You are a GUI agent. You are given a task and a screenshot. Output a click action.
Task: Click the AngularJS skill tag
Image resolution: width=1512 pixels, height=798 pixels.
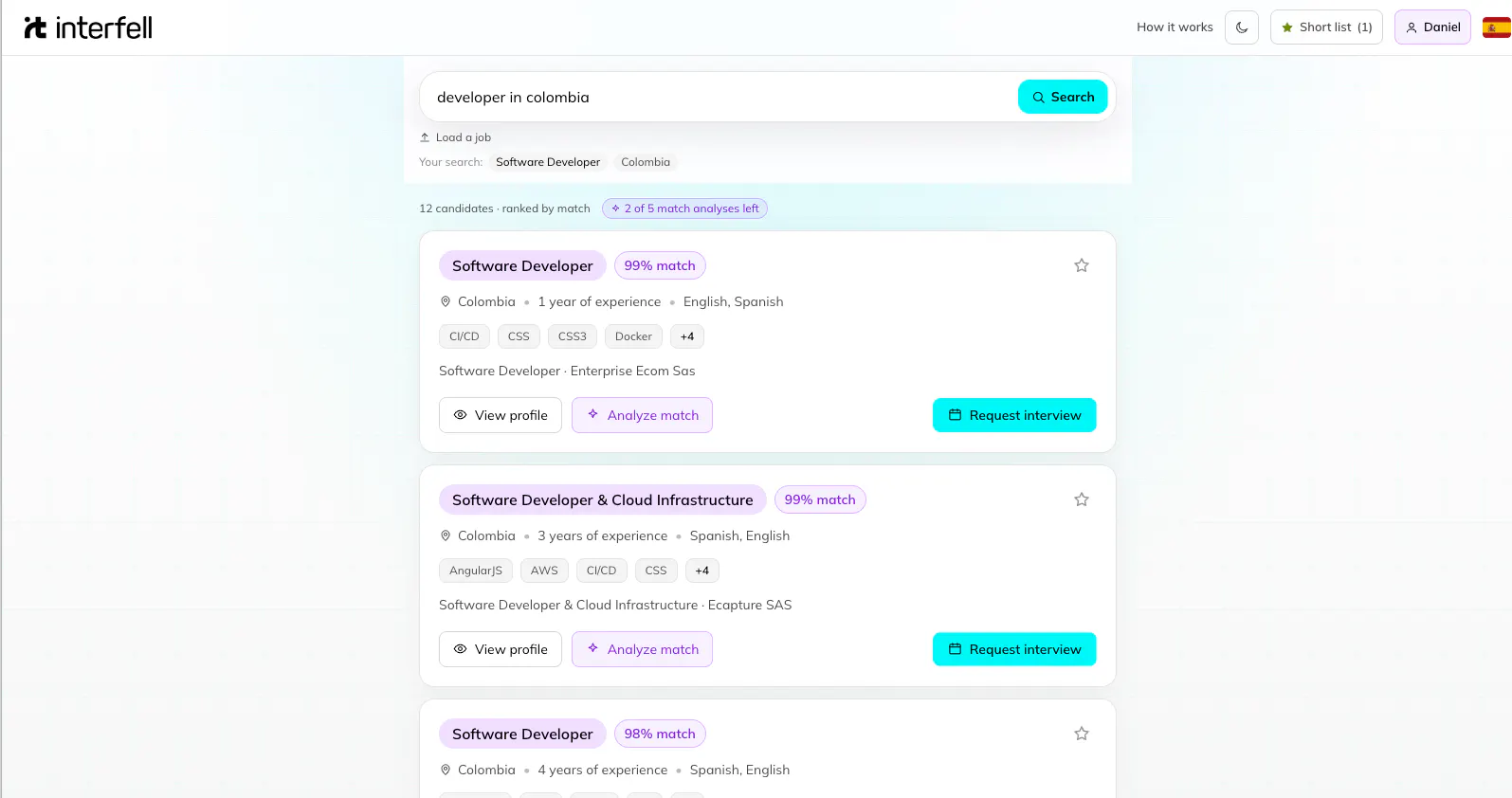pos(476,571)
